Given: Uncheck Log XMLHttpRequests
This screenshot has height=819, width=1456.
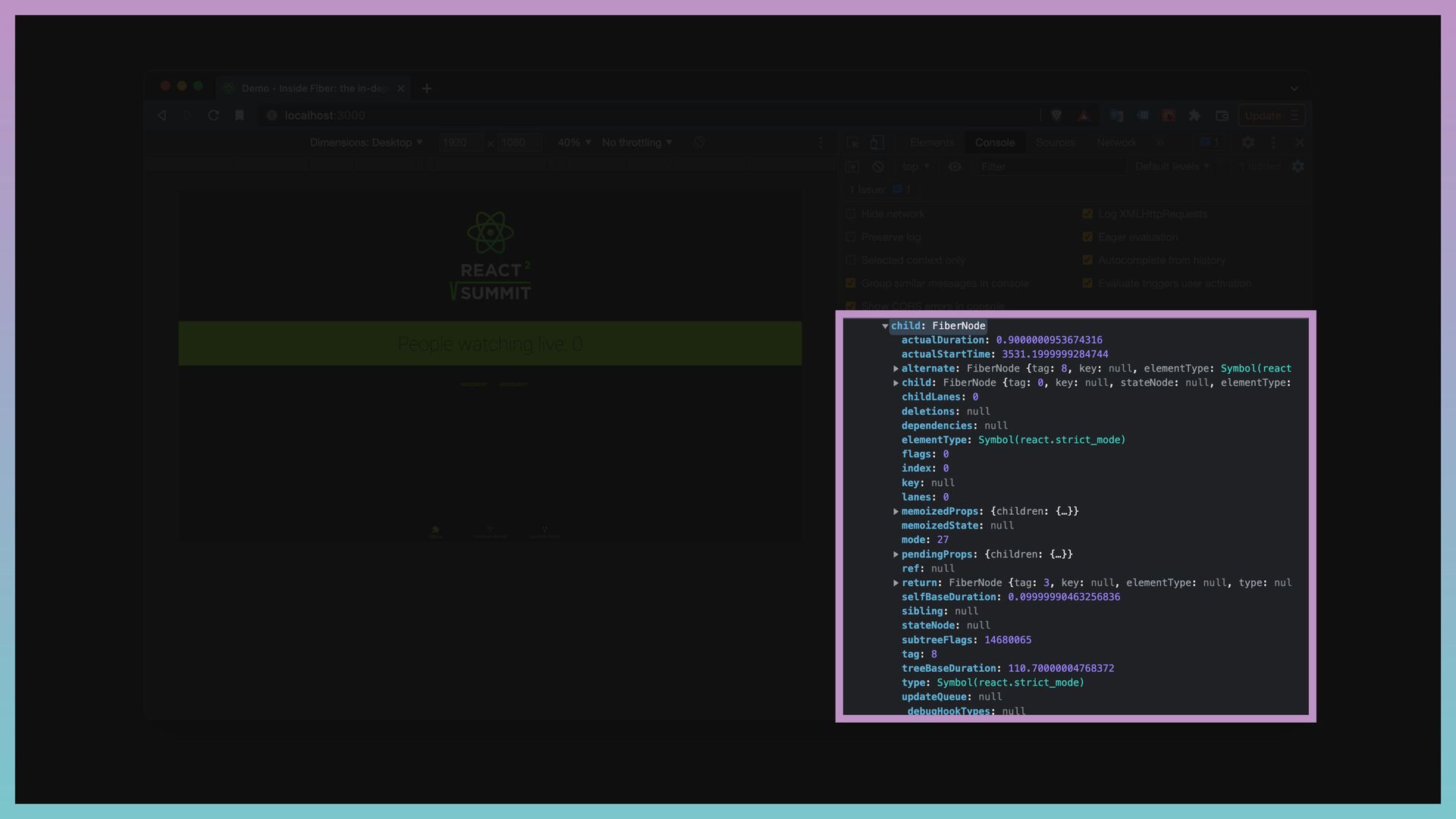Looking at the screenshot, I should pos(1087,214).
